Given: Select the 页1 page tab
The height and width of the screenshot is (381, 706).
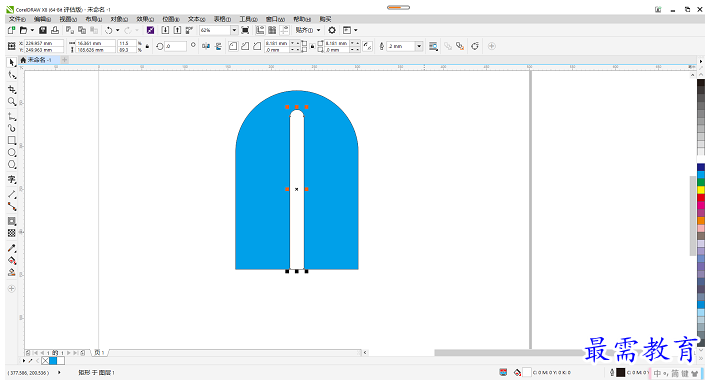Looking at the screenshot, I should (x=100, y=353).
